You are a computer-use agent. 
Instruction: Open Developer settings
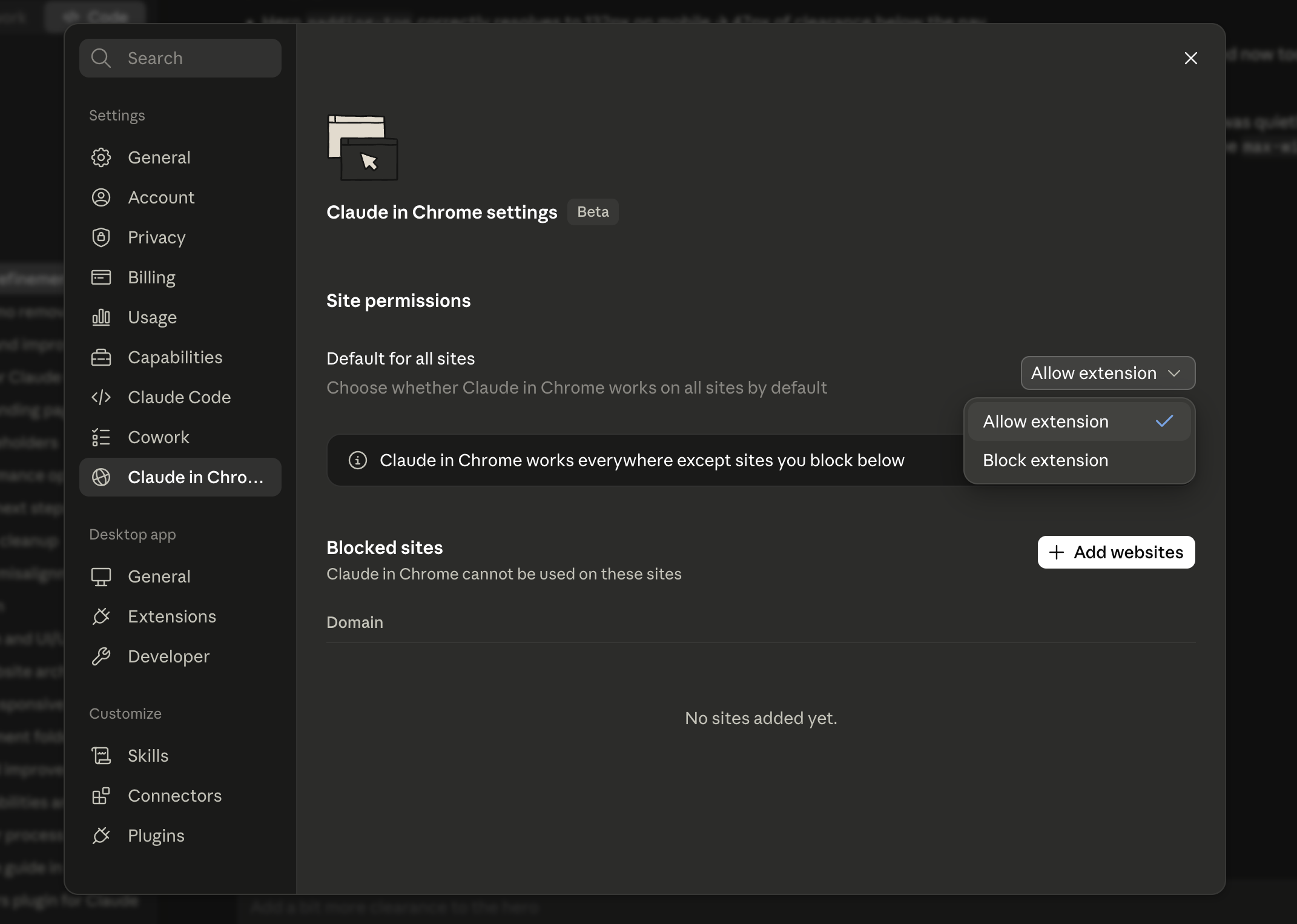[x=180, y=656]
